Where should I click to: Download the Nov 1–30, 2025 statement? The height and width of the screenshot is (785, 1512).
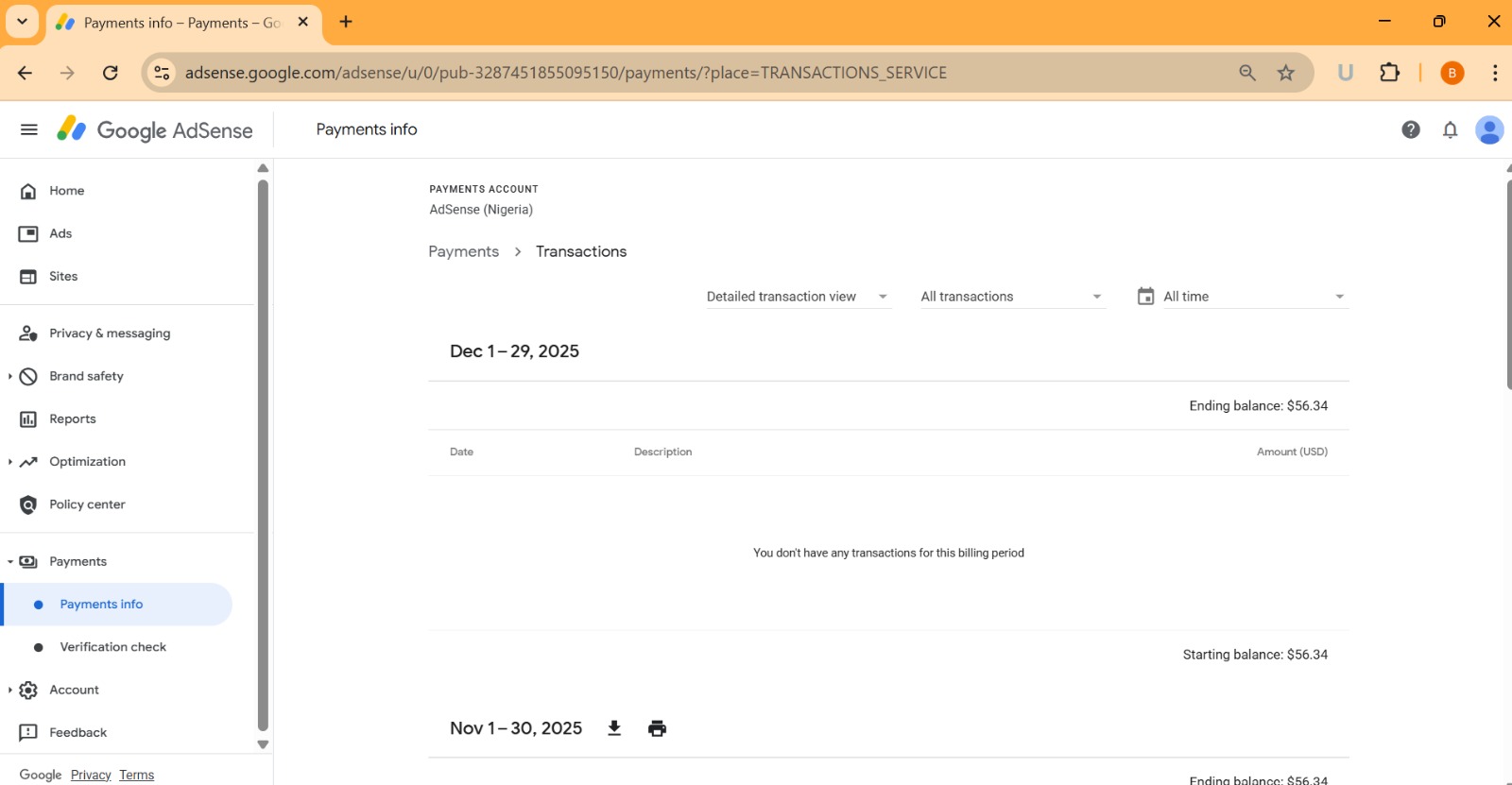pyautogui.click(x=614, y=728)
